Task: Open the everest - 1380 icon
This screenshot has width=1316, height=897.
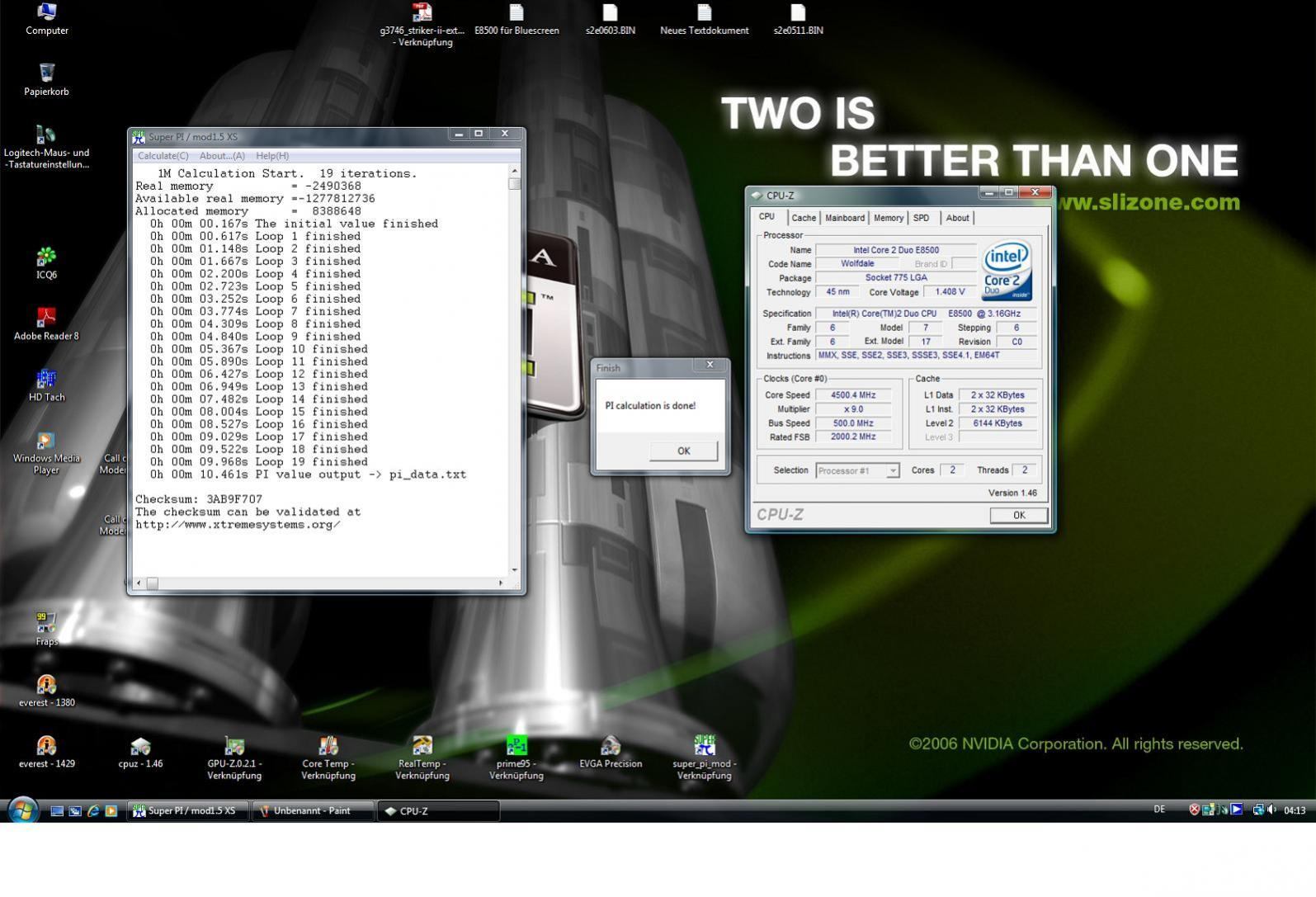Action: pyautogui.click(x=47, y=691)
